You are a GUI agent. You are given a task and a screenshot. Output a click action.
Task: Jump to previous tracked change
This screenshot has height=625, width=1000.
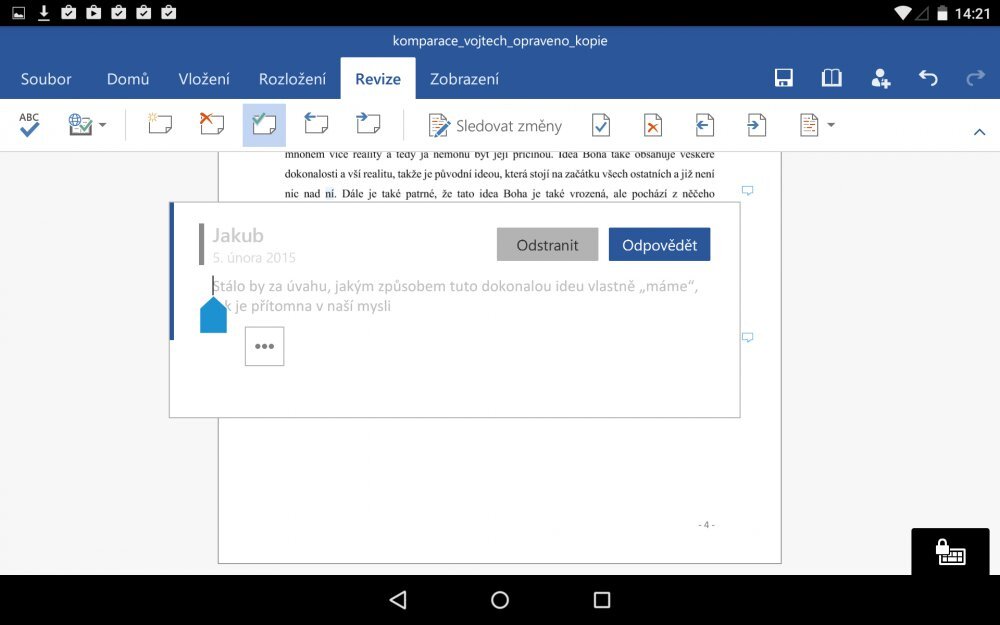(x=704, y=125)
